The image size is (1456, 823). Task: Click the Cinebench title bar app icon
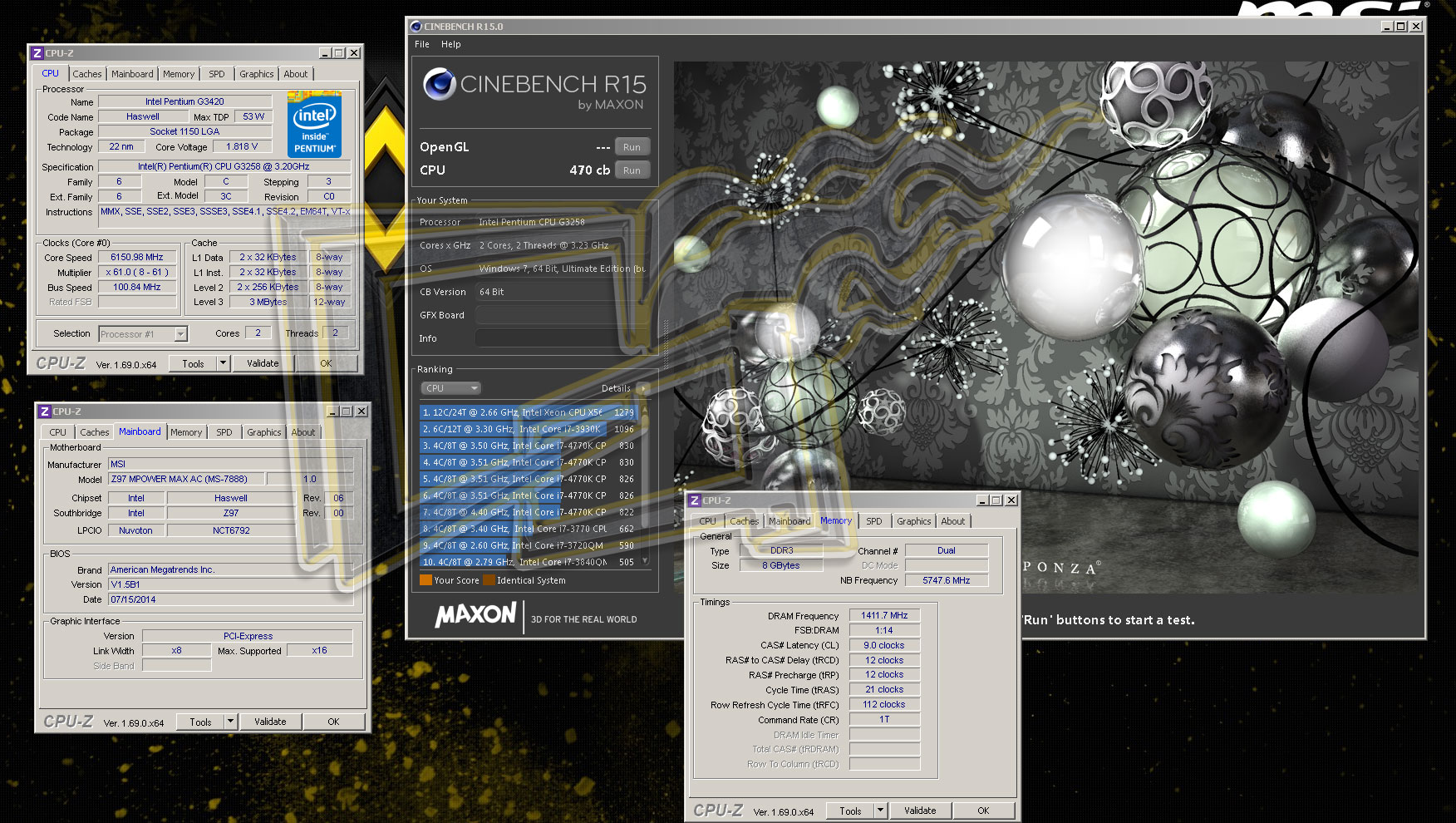416,27
